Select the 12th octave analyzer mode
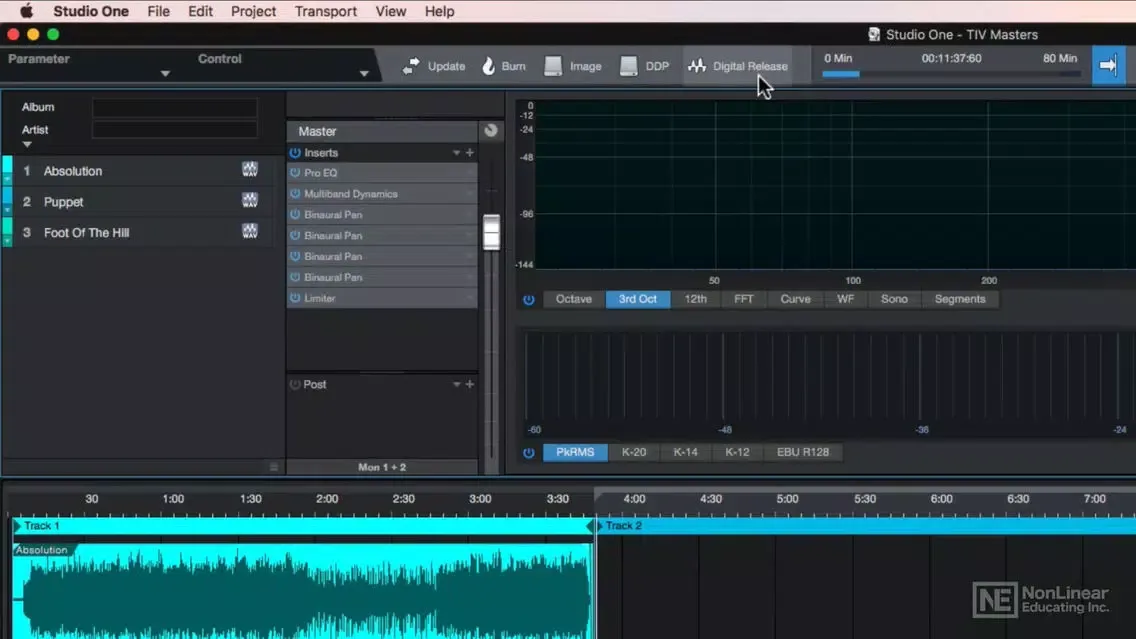This screenshot has height=639, width=1136. [696, 299]
